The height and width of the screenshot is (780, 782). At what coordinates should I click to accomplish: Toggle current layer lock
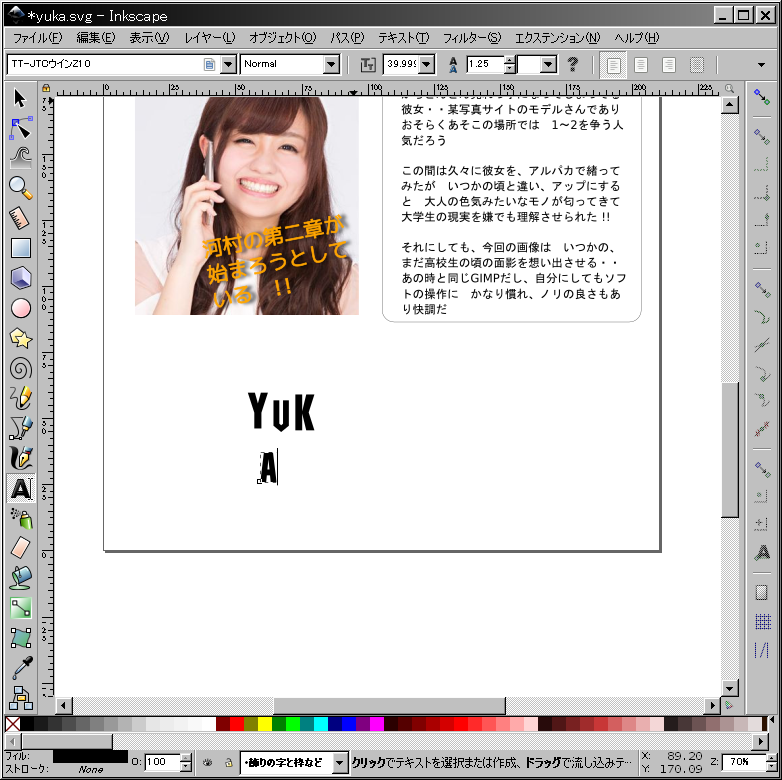pyautogui.click(x=228, y=763)
